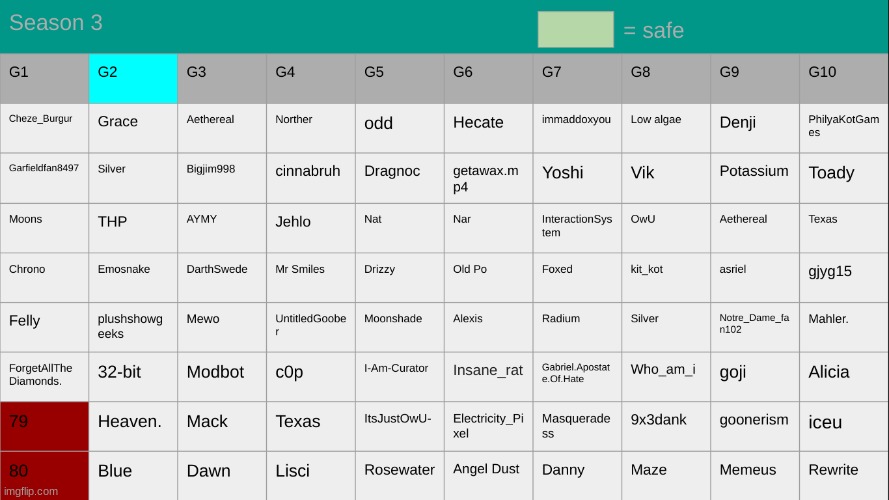Select the Cheze_Burgur cell

click(44, 128)
